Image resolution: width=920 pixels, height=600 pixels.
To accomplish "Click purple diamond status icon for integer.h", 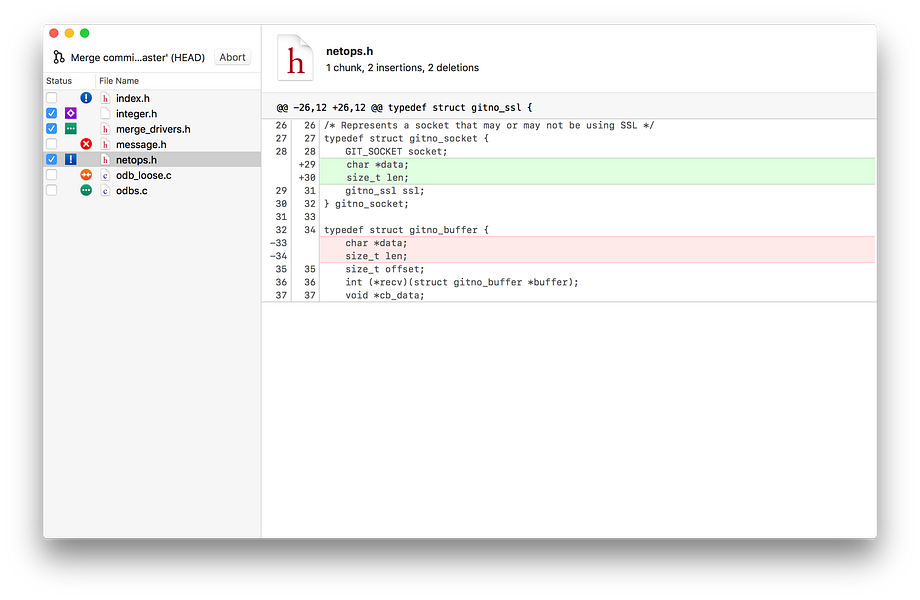I will click(71, 113).
